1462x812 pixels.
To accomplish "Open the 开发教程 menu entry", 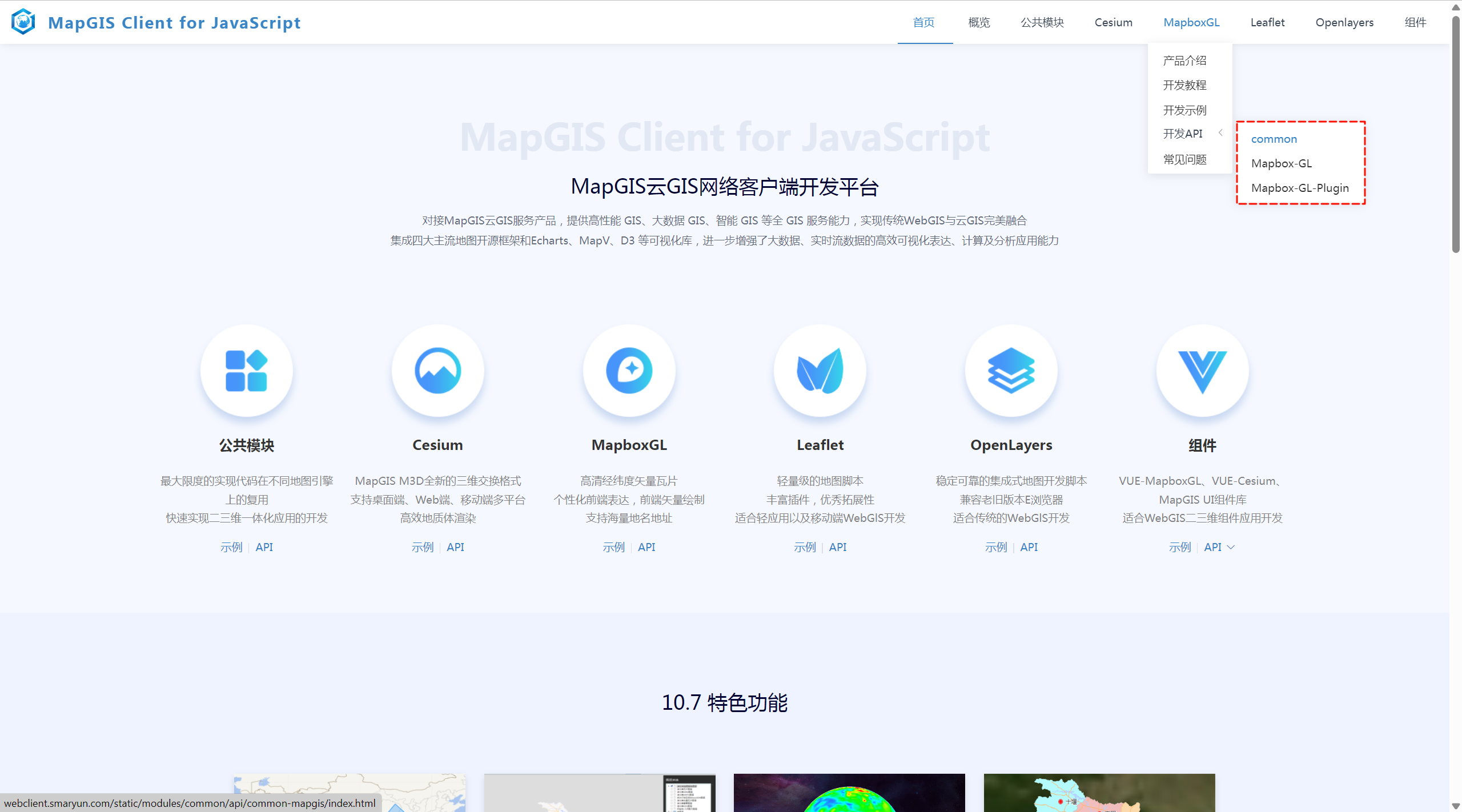I will (x=1184, y=85).
